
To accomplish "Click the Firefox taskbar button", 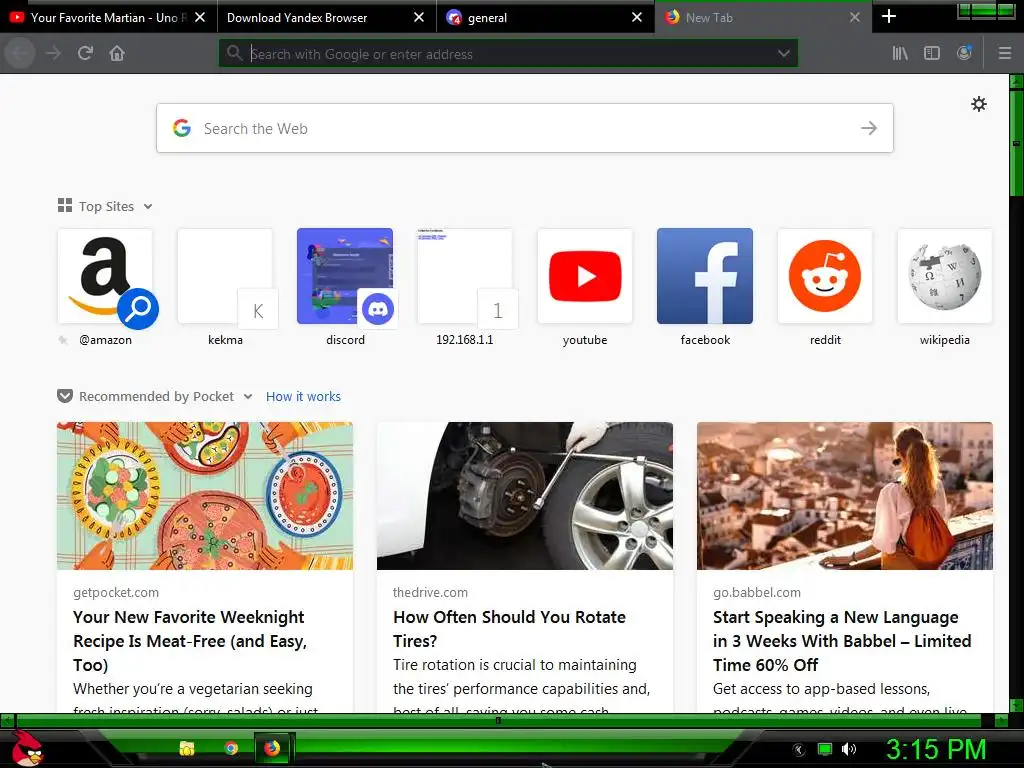I will point(272,748).
